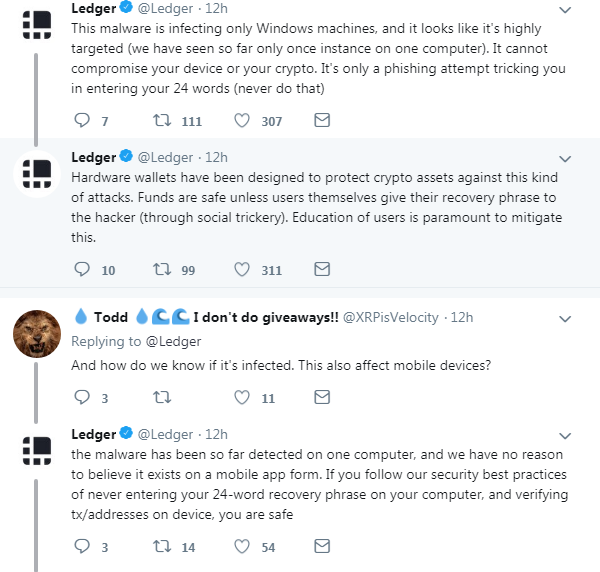
Task: Like Todd's reply with 11 likes
Action: [x=242, y=398]
